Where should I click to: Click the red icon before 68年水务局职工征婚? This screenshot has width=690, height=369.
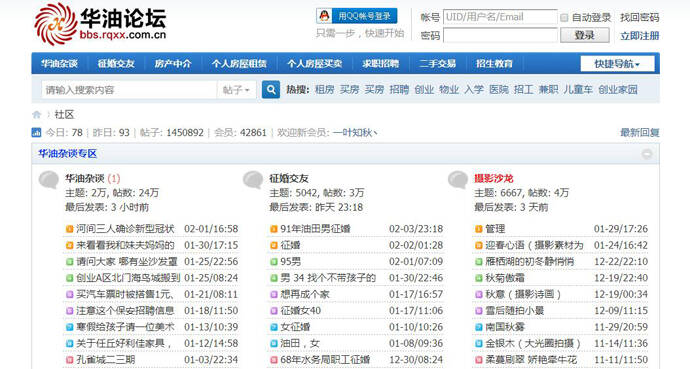[274, 360]
